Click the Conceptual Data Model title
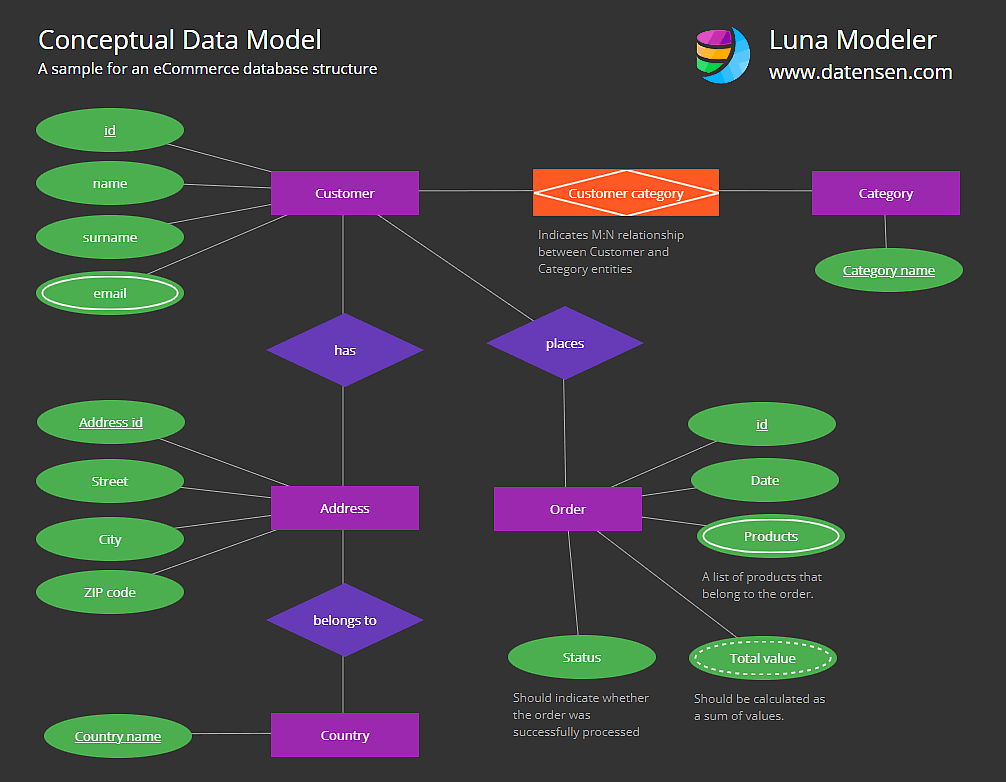 point(179,40)
